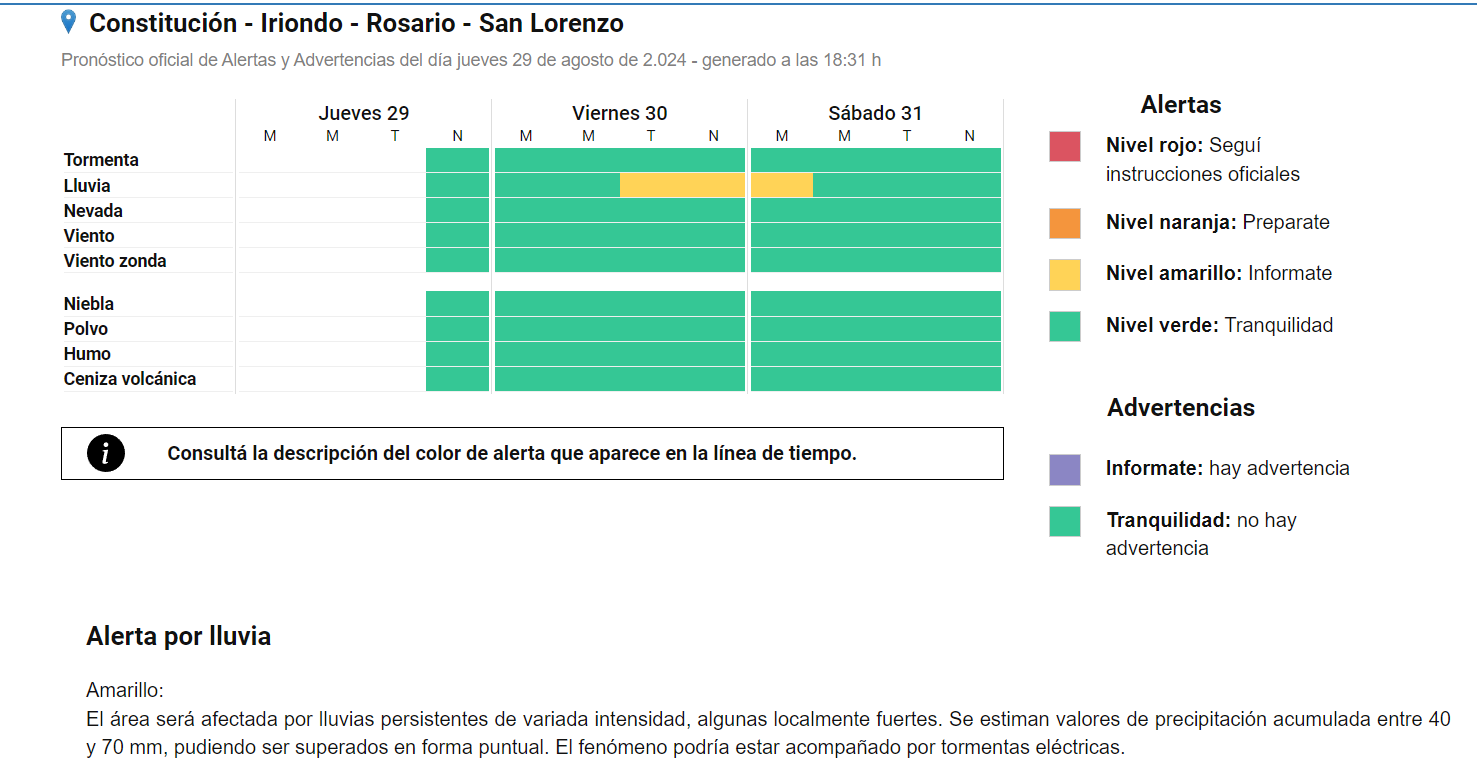The height and width of the screenshot is (775, 1477).
Task: Click the Consultá la descripción notice box
Action: coord(532,454)
